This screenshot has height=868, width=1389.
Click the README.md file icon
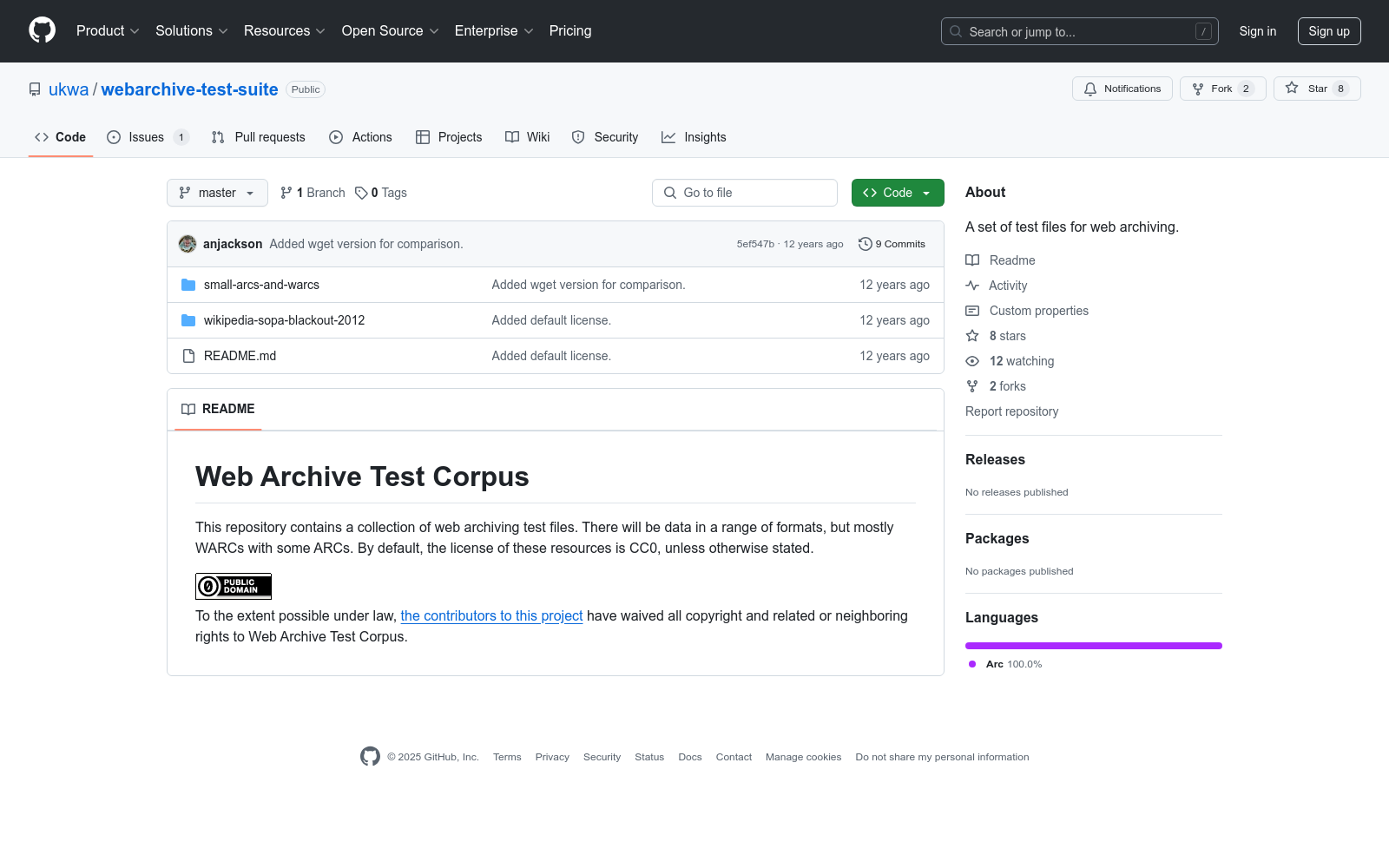click(x=188, y=356)
